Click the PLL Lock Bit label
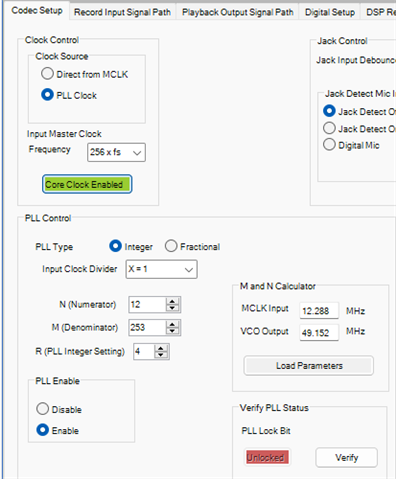 pyautogui.click(x=266, y=431)
